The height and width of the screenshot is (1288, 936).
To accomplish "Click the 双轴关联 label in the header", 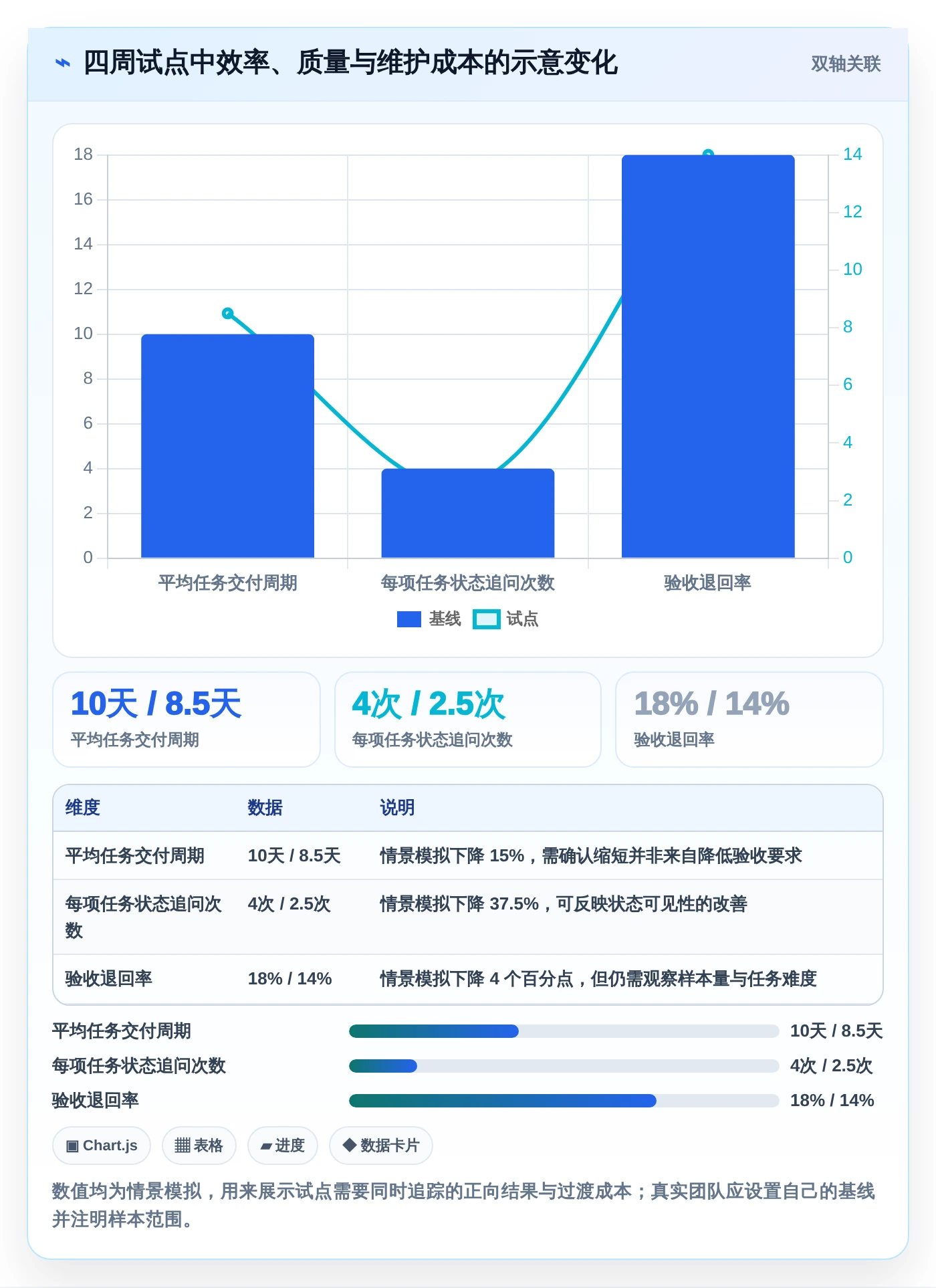I will (846, 64).
